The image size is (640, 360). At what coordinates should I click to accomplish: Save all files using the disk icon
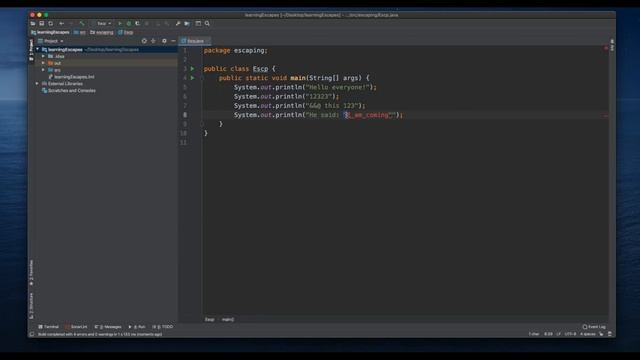[x=42, y=24]
